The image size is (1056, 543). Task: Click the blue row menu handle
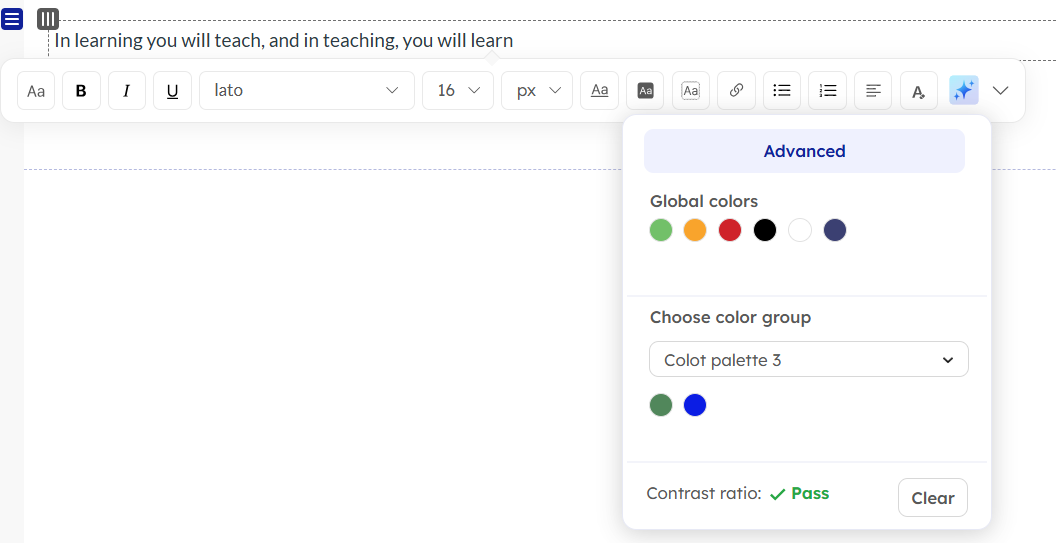[x=12, y=19]
